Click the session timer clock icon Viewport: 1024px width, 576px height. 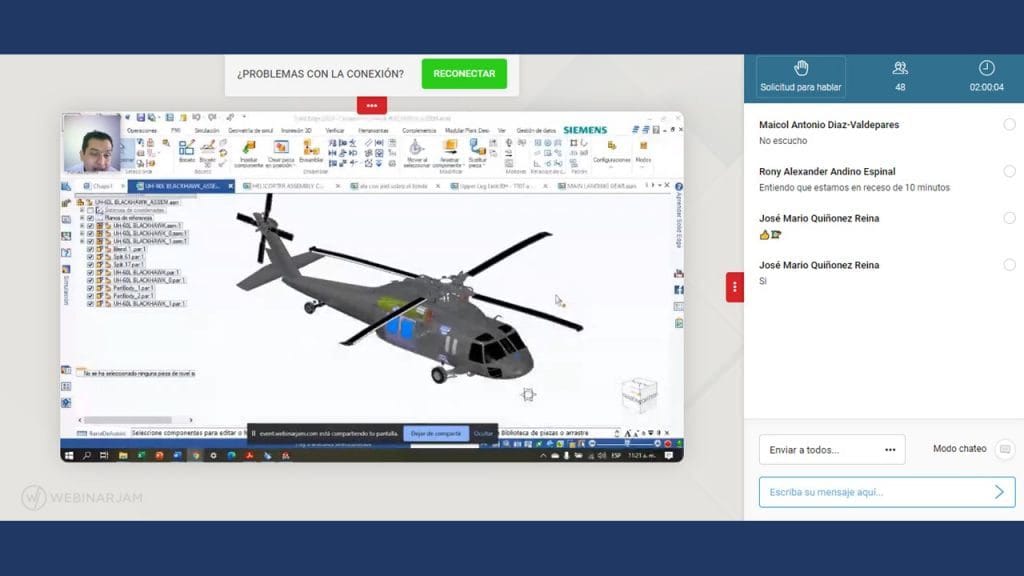(x=986, y=68)
